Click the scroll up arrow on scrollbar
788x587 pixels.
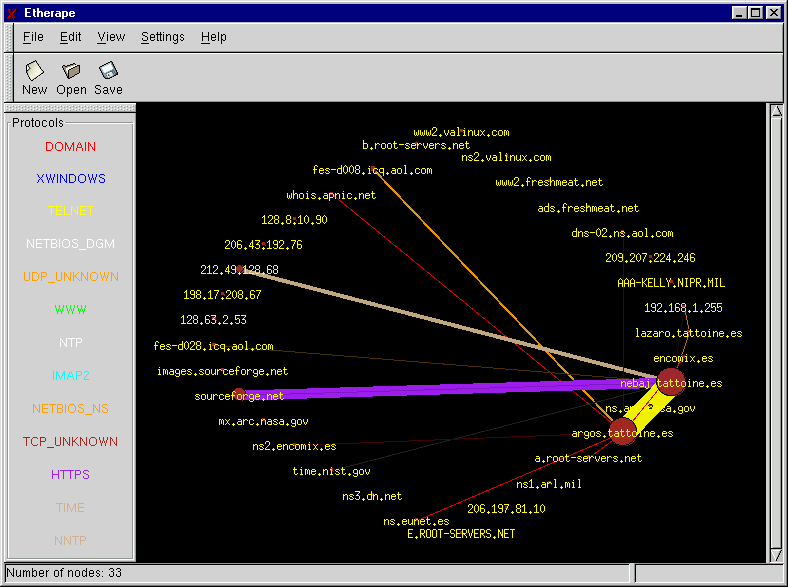(x=776, y=110)
